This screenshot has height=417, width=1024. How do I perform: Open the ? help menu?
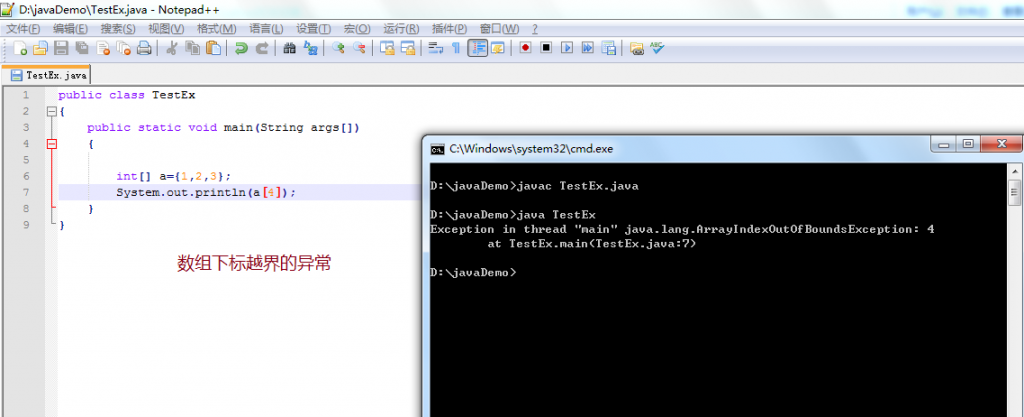coord(535,29)
